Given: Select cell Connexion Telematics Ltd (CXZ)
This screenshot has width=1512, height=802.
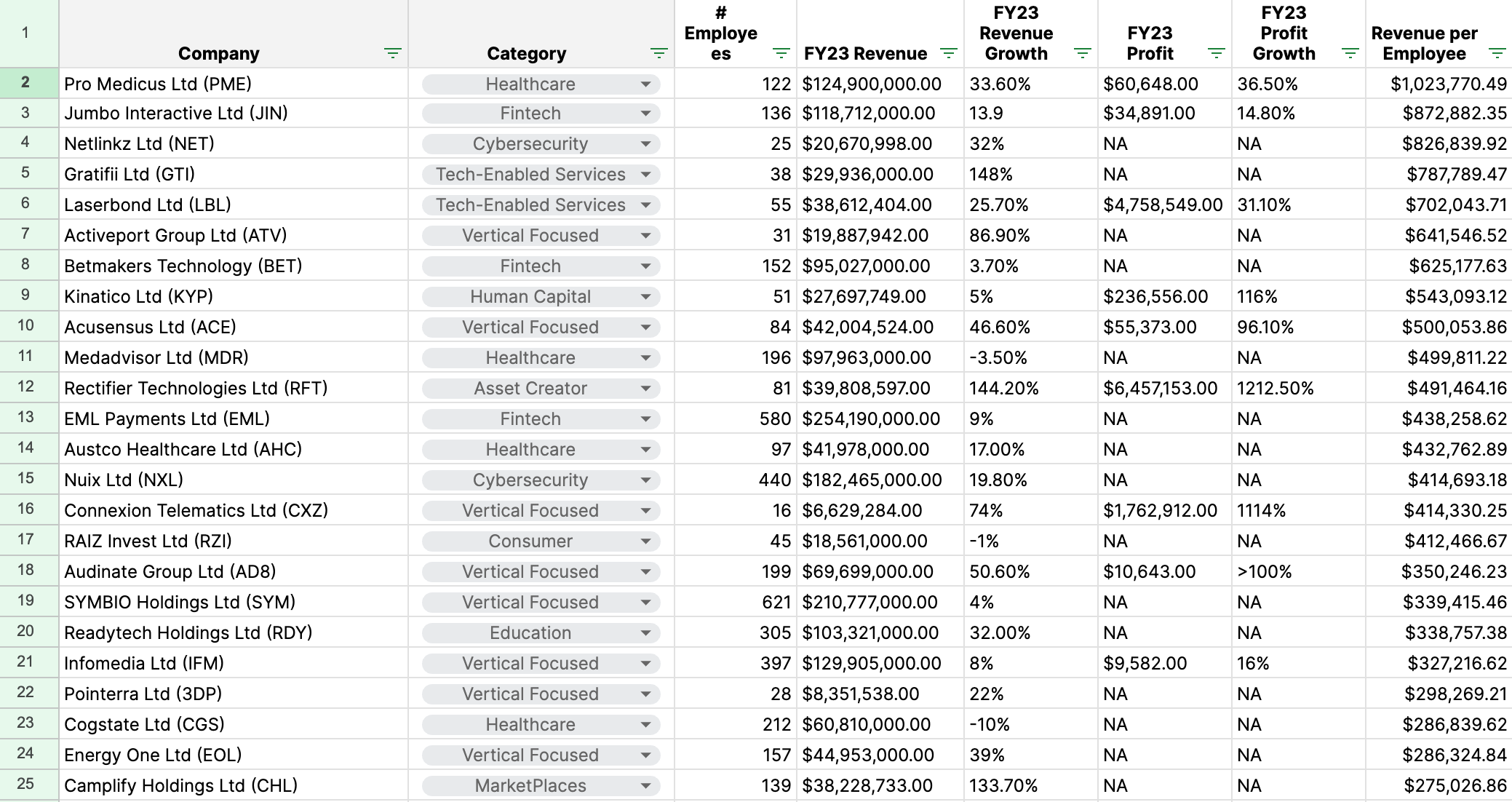Looking at the screenshot, I should tap(234, 511).
